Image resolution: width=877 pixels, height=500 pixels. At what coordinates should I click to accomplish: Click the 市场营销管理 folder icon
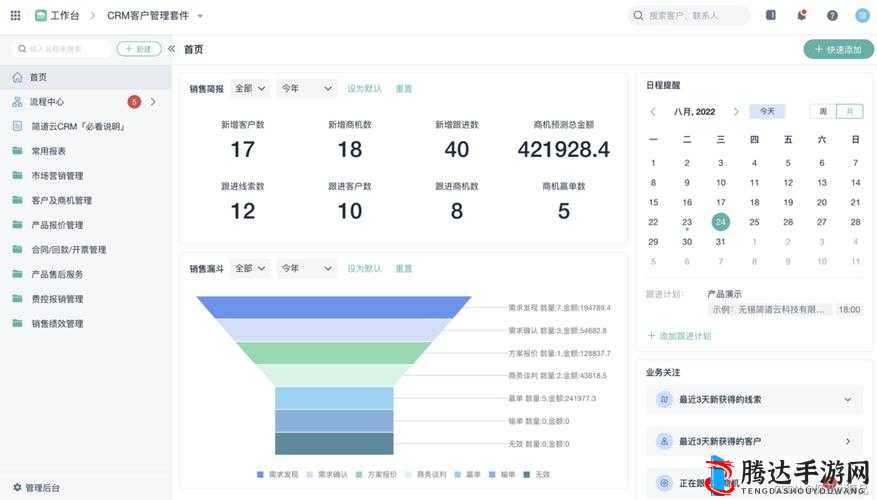tap(17, 176)
